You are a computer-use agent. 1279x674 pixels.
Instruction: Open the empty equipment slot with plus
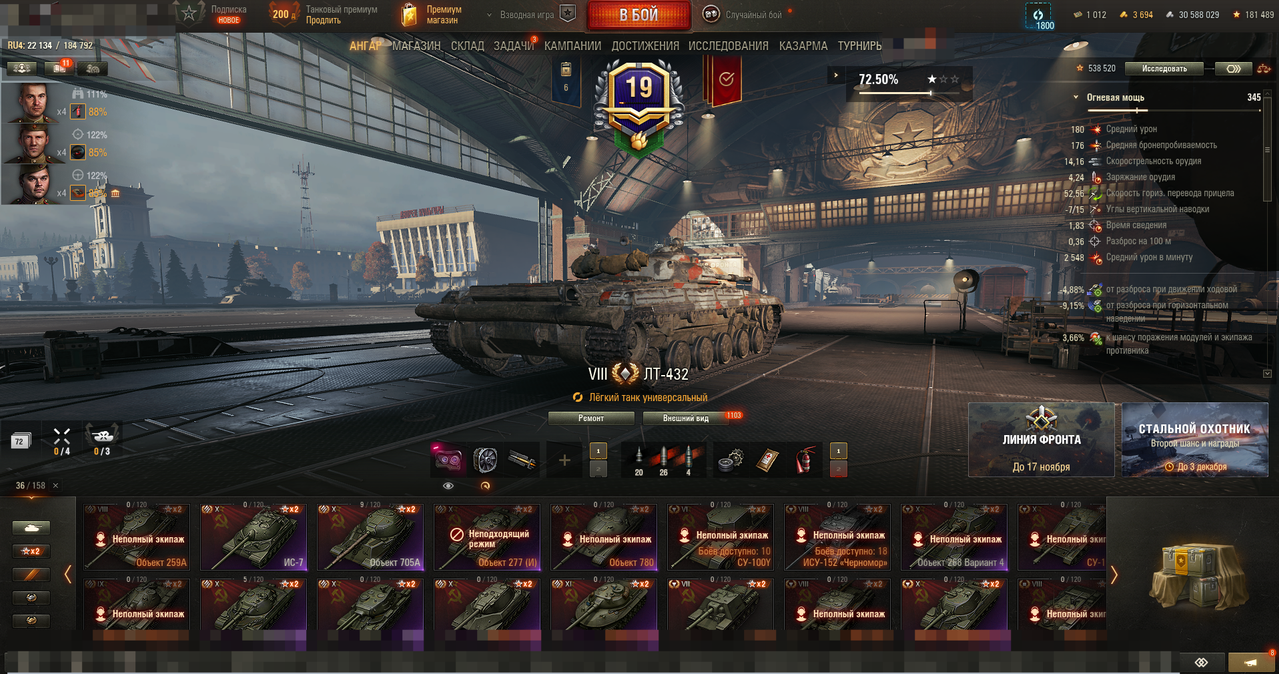(x=564, y=460)
